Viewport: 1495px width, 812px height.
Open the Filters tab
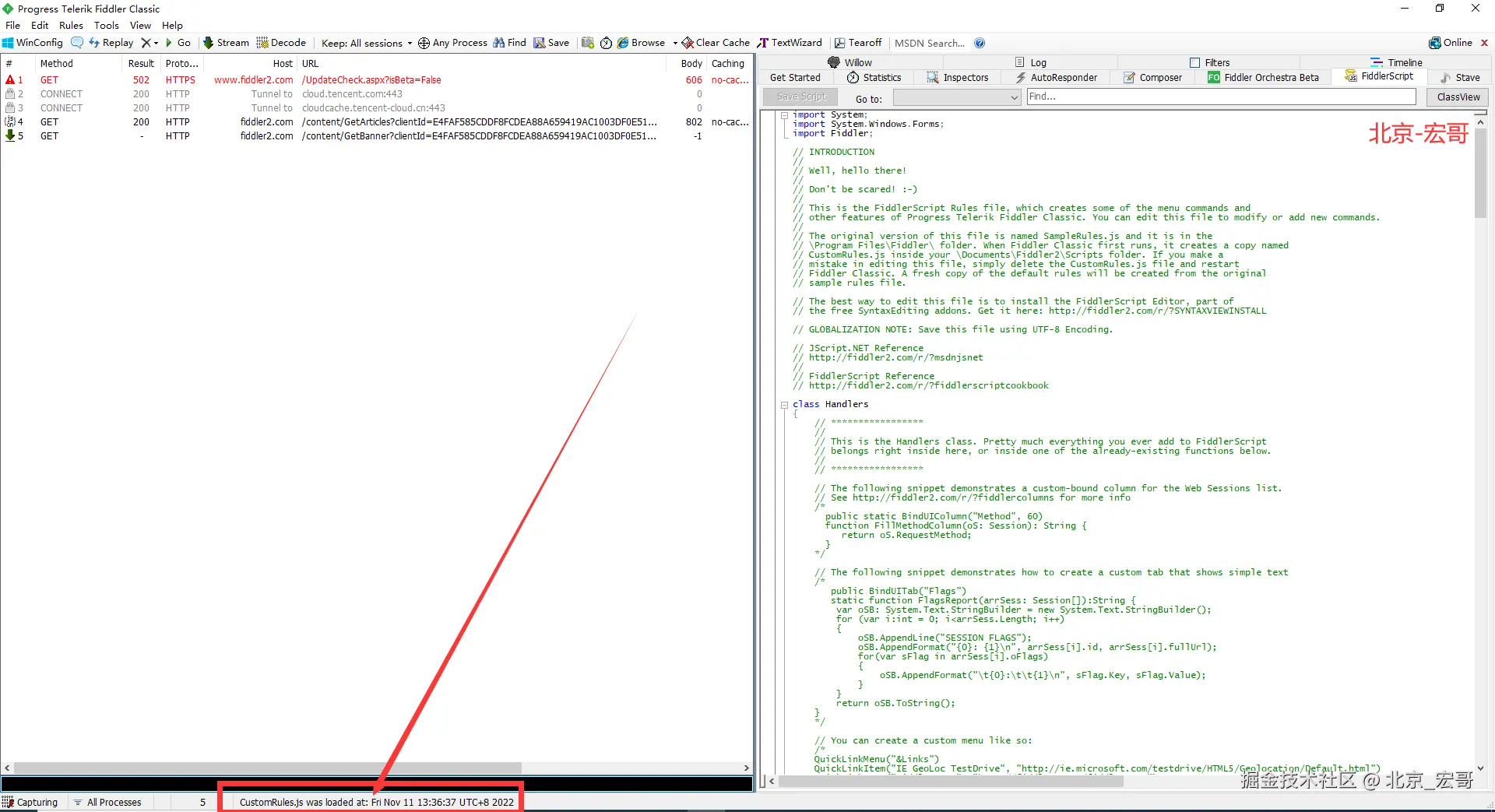1209,62
